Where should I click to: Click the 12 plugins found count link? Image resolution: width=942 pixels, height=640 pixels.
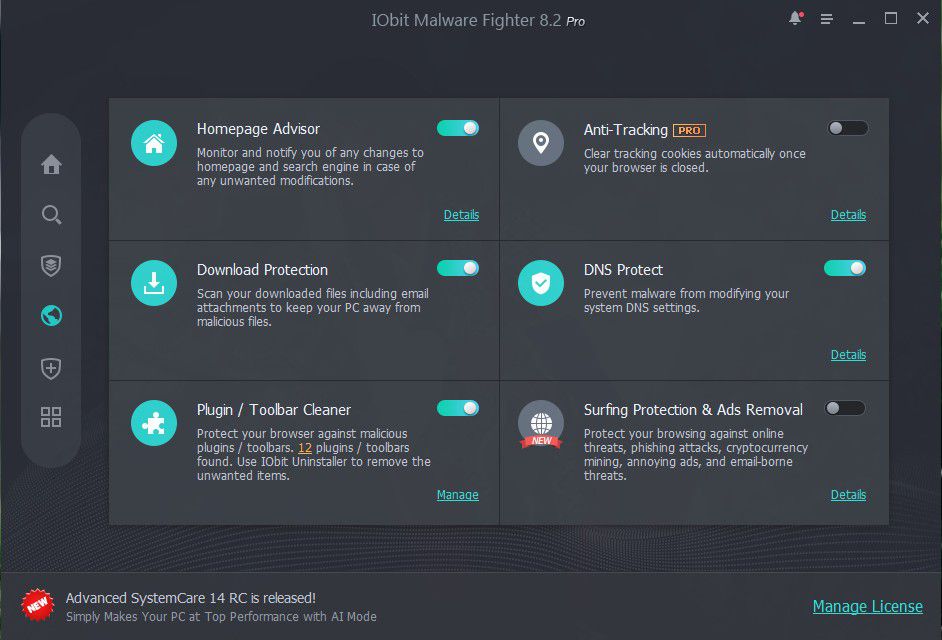click(x=305, y=448)
